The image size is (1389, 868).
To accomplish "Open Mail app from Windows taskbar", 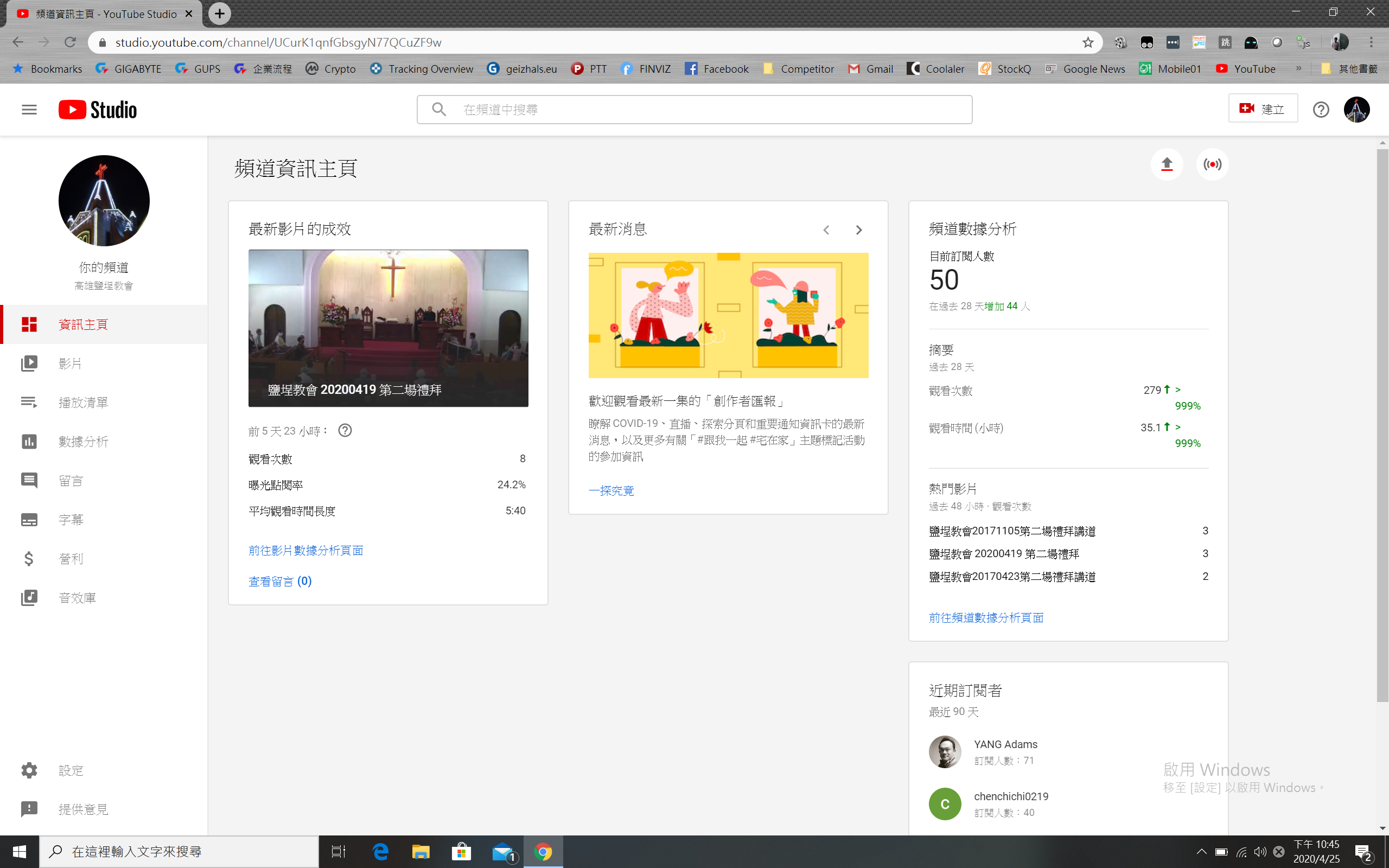I will [x=504, y=852].
